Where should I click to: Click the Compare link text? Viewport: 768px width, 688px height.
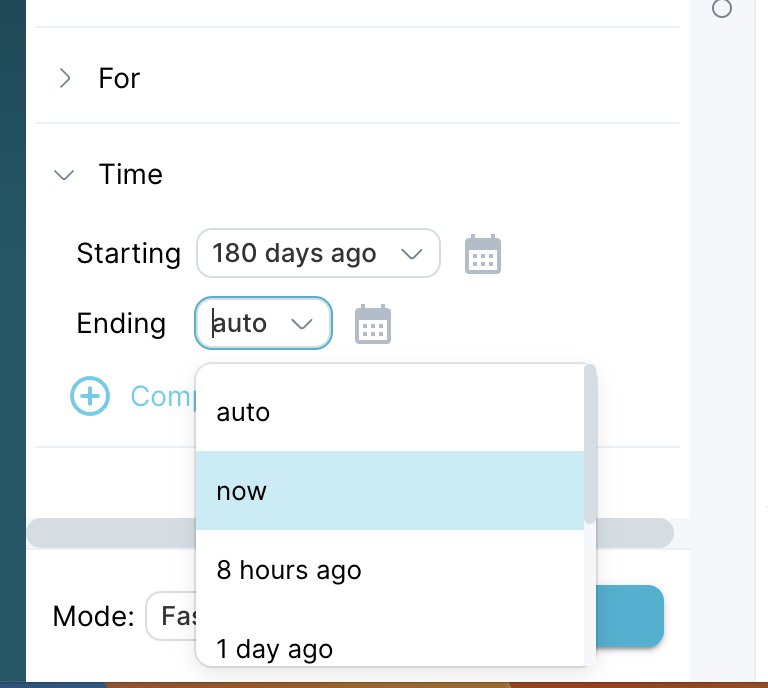click(x=163, y=396)
